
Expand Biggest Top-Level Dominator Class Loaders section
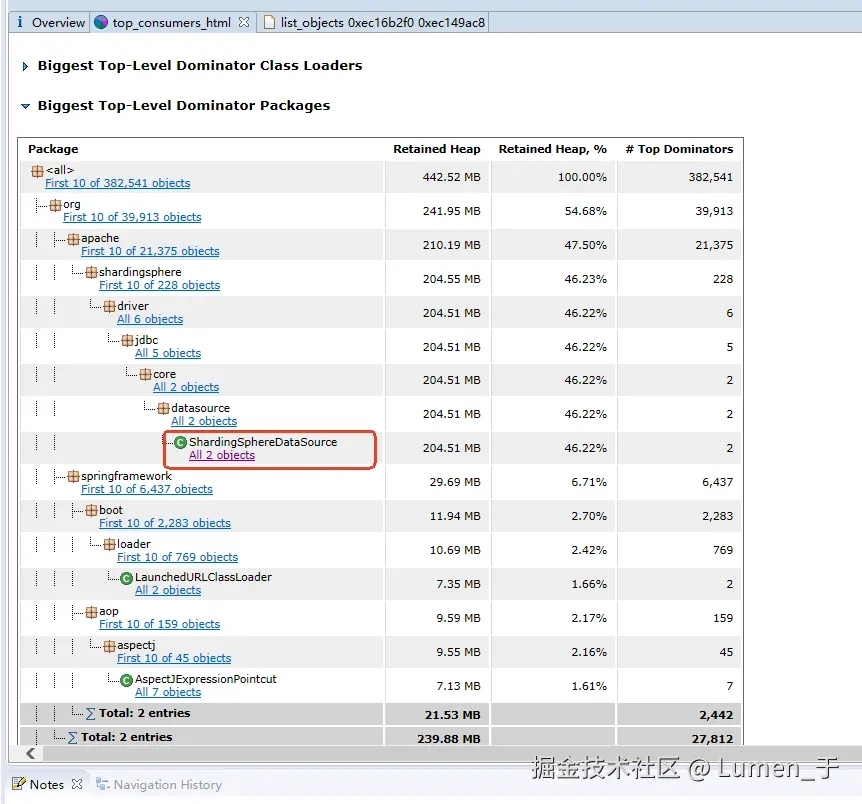(25, 66)
